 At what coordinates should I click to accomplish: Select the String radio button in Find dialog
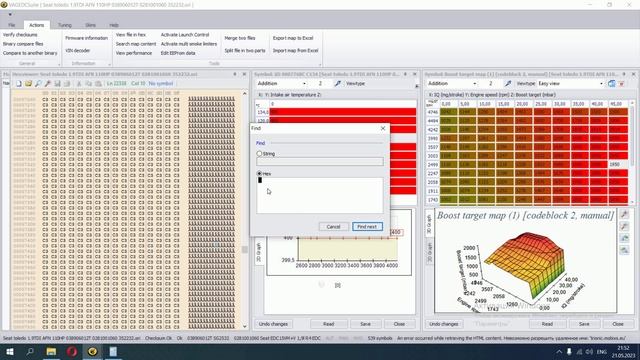[x=259, y=153]
